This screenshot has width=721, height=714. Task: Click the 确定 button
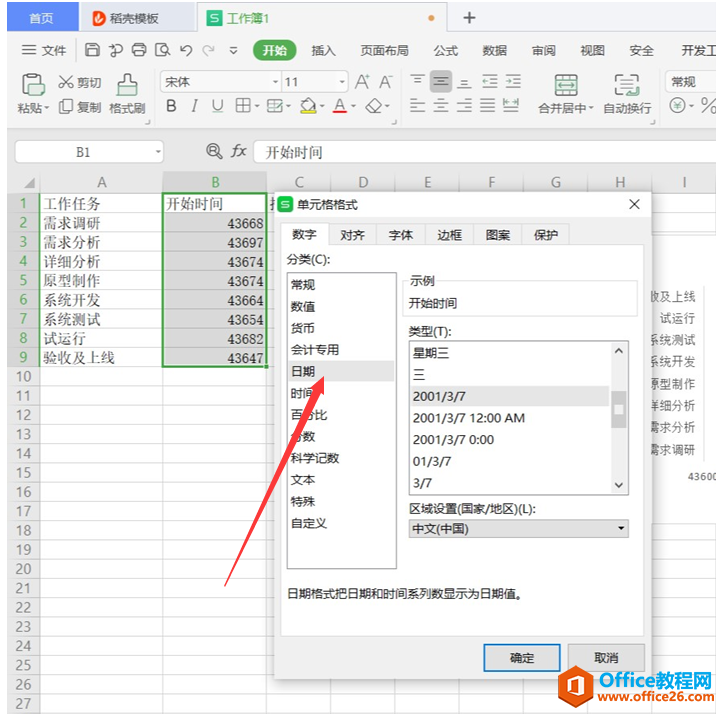[522, 657]
